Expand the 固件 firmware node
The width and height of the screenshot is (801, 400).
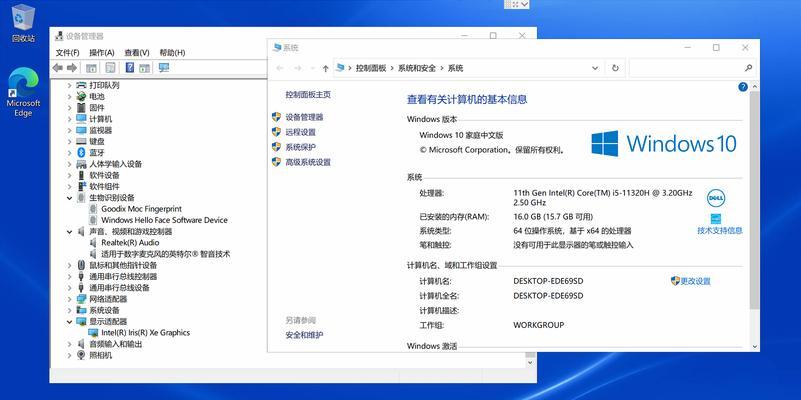[x=69, y=108]
